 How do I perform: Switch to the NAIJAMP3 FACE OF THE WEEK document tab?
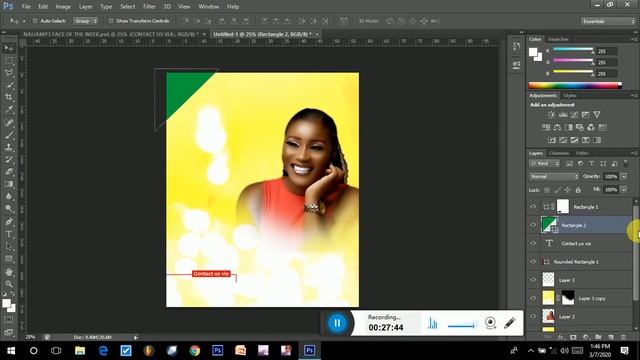coord(111,34)
